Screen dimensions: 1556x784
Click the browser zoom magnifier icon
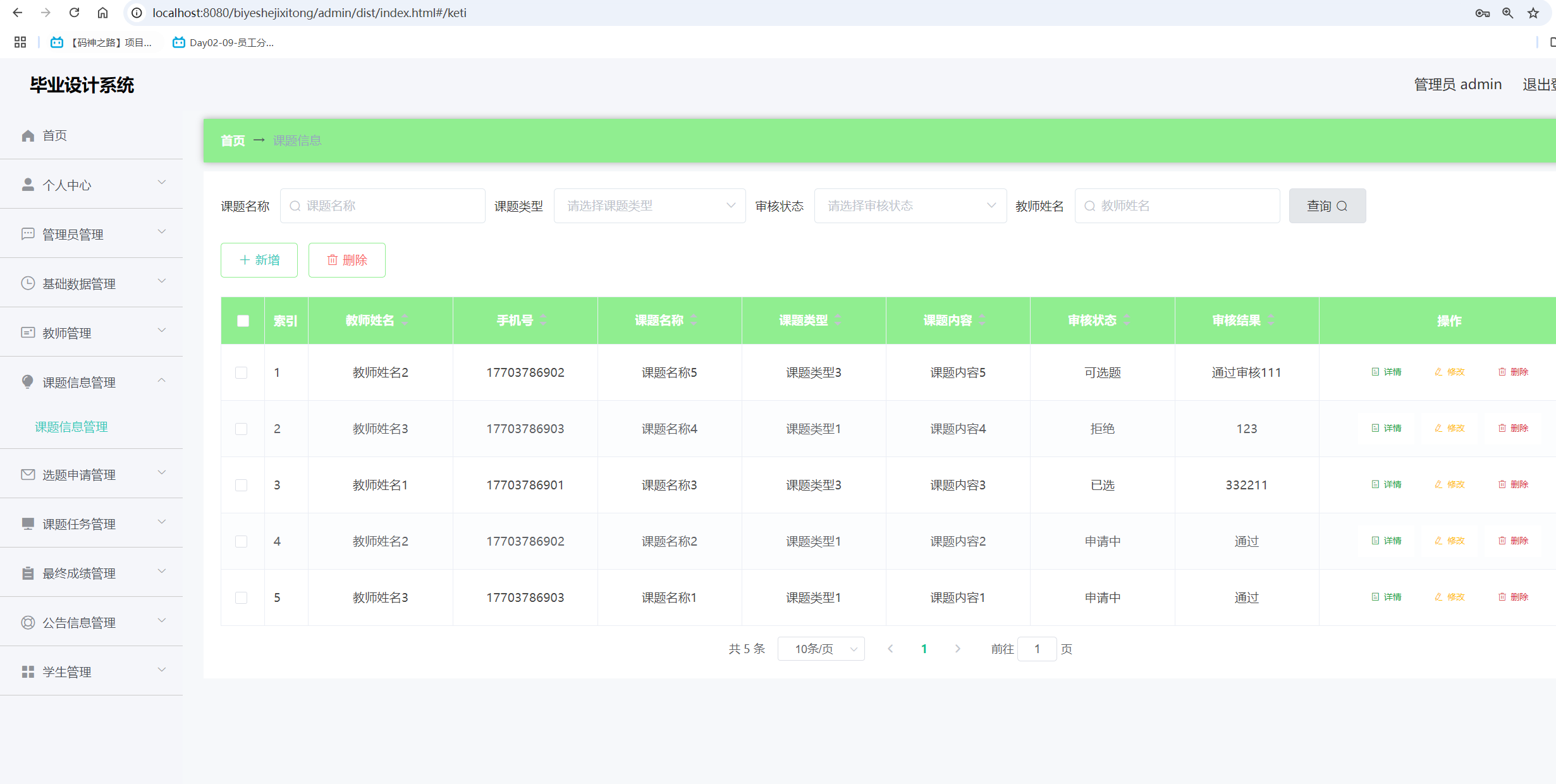pos(1508,13)
